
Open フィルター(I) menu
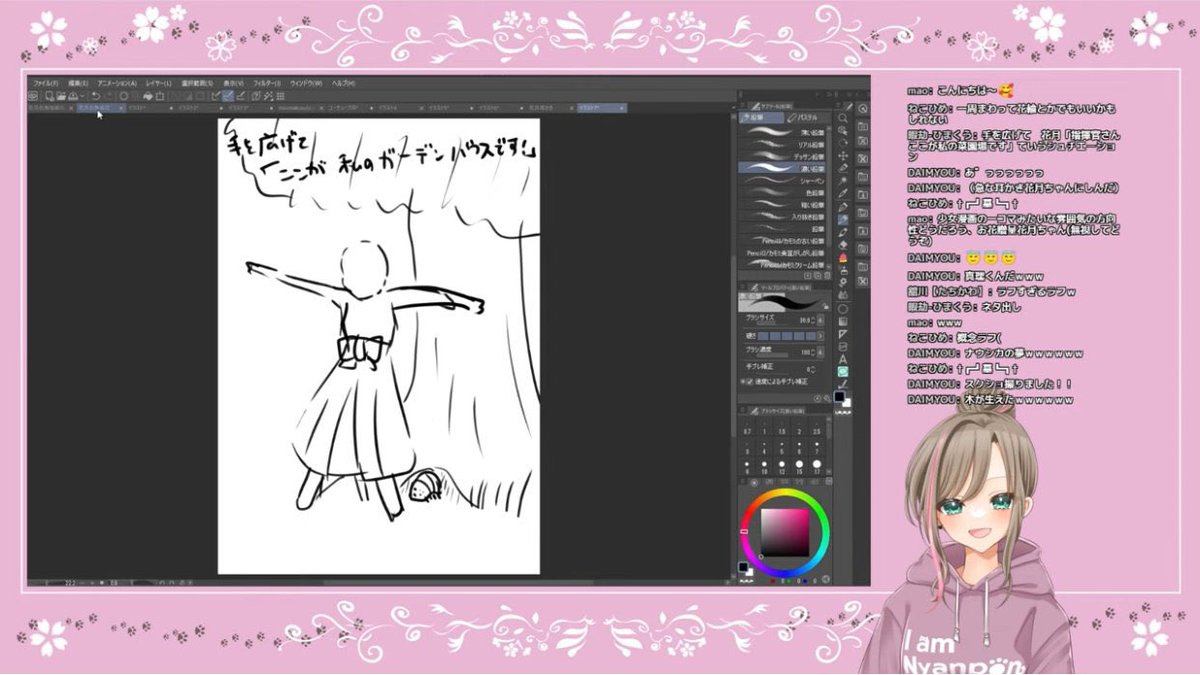[x=267, y=83]
